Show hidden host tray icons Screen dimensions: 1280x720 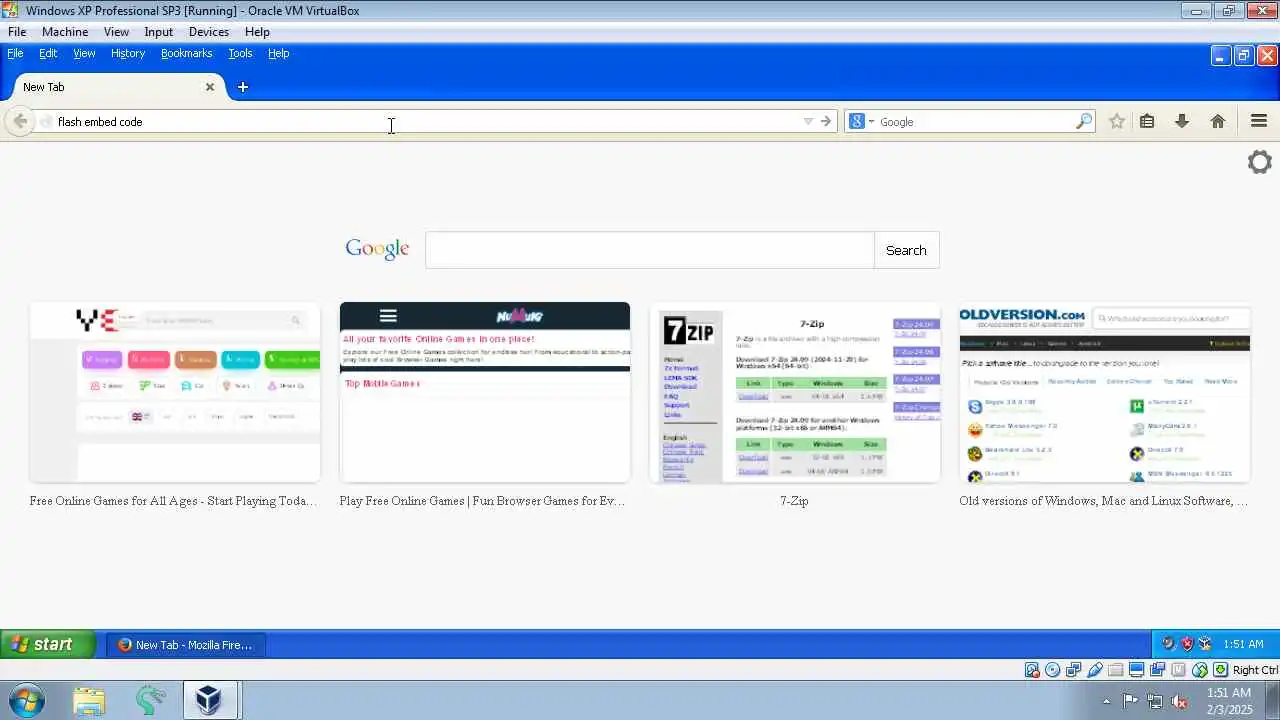(1106, 701)
